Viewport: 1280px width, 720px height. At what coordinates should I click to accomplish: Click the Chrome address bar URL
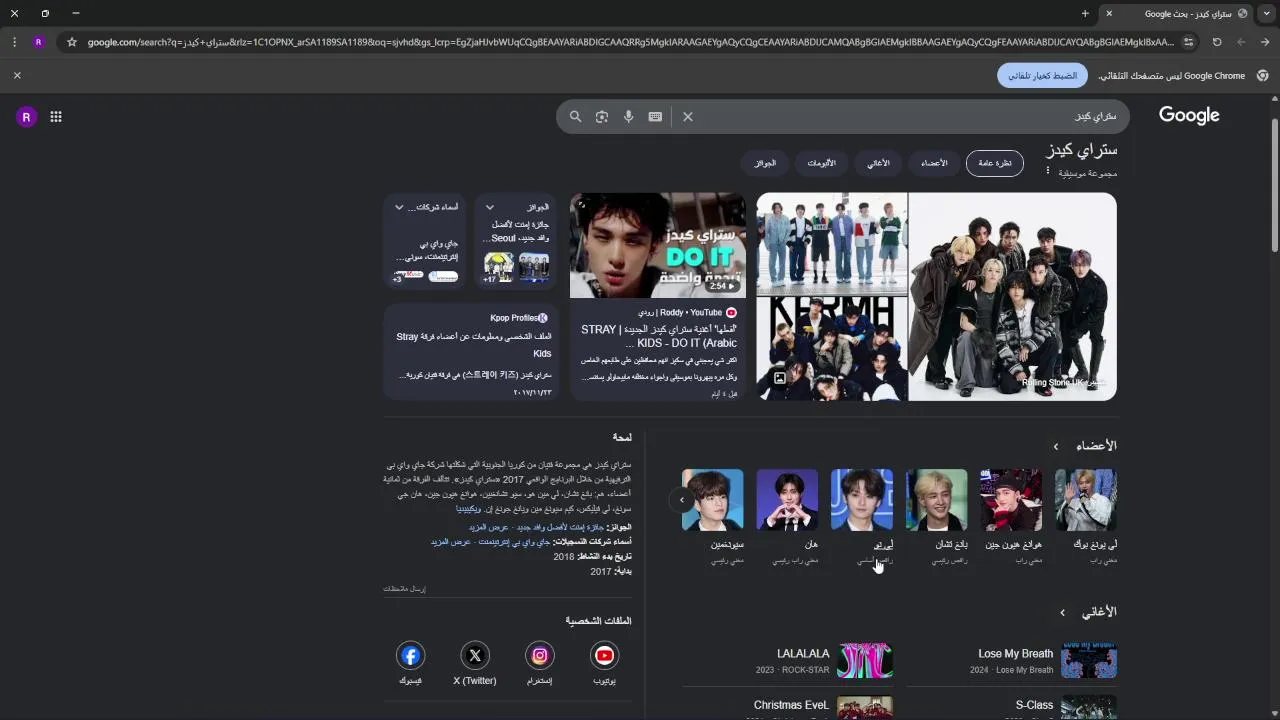pyautogui.click(x=630, y=42)
